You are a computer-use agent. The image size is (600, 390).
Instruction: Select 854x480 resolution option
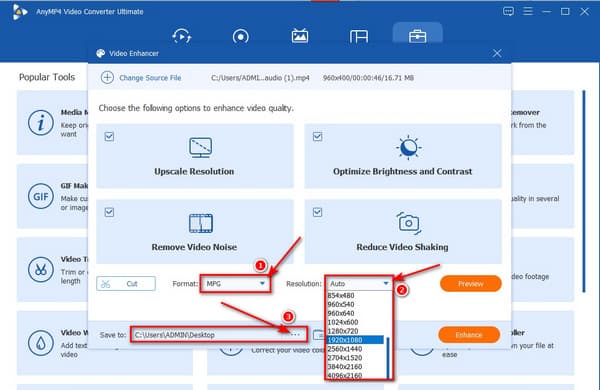(341, 295)
